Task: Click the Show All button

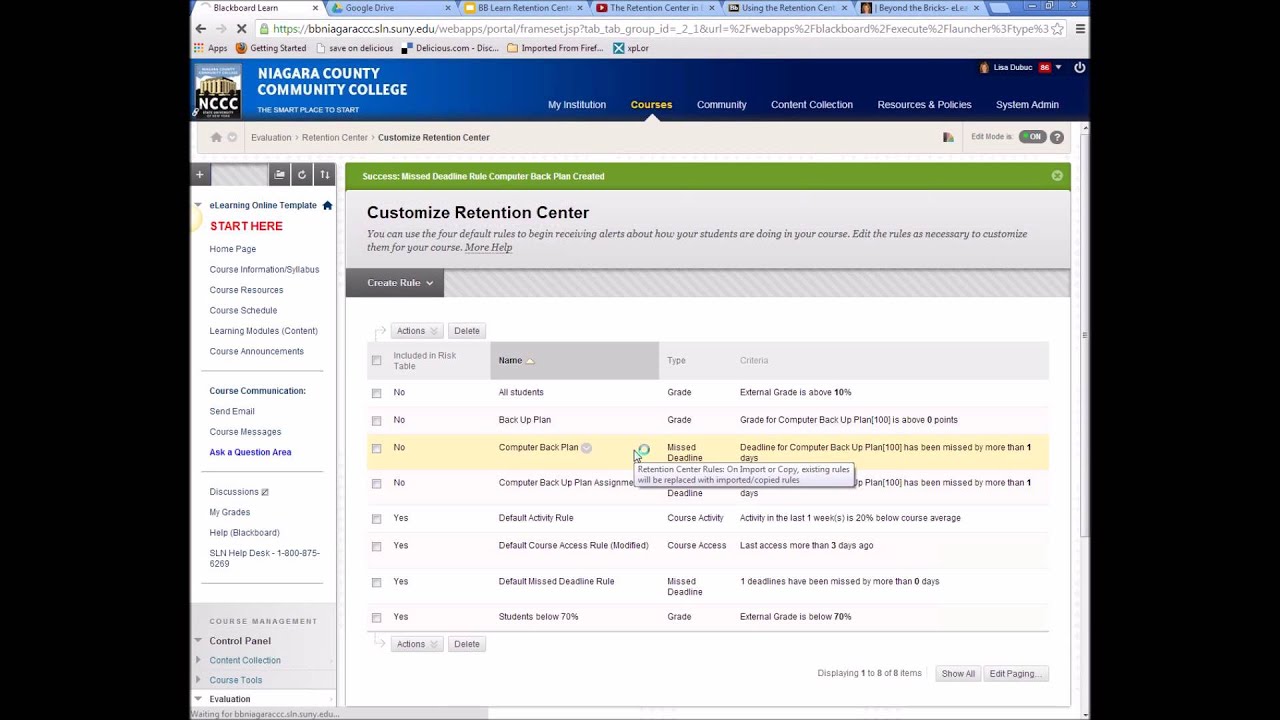Action: pos(958,674)
